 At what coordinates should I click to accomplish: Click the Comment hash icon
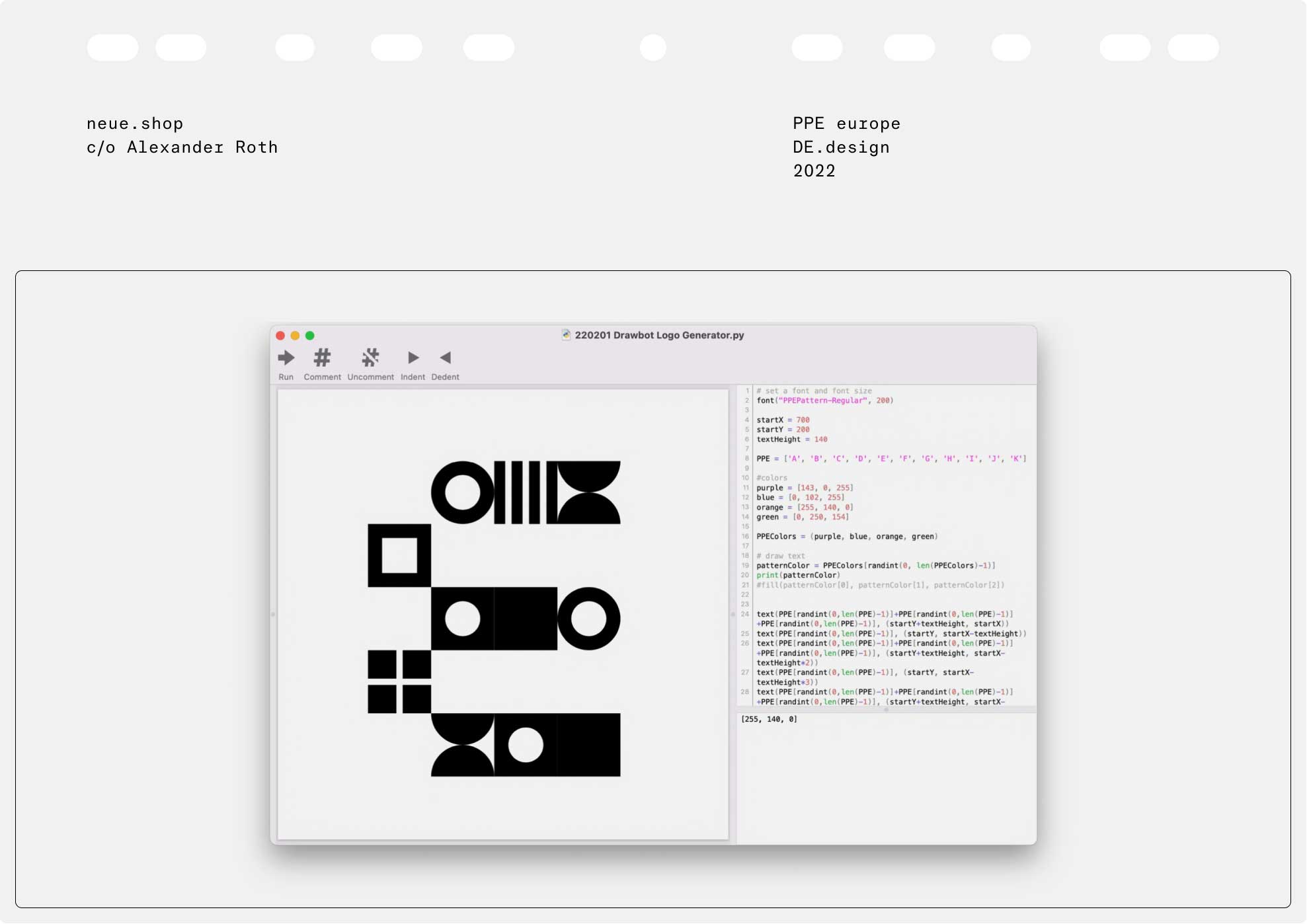[322, 359]
